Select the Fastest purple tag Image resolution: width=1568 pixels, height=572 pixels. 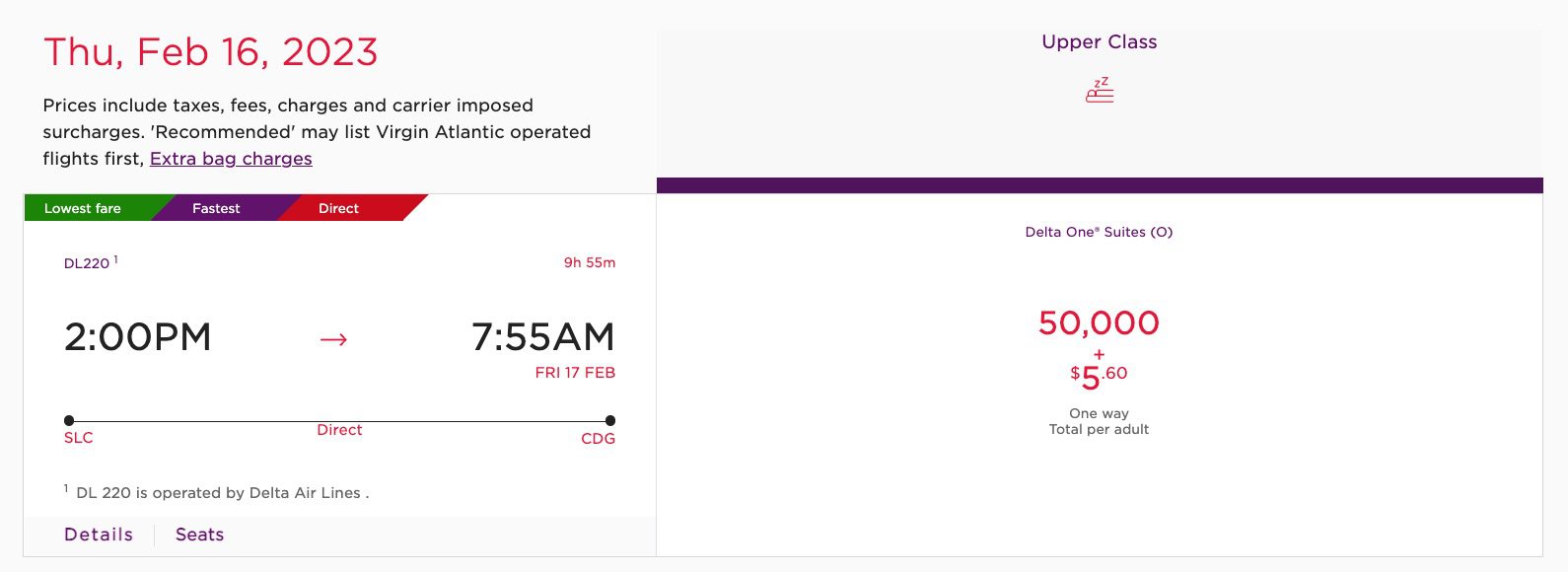216,208
